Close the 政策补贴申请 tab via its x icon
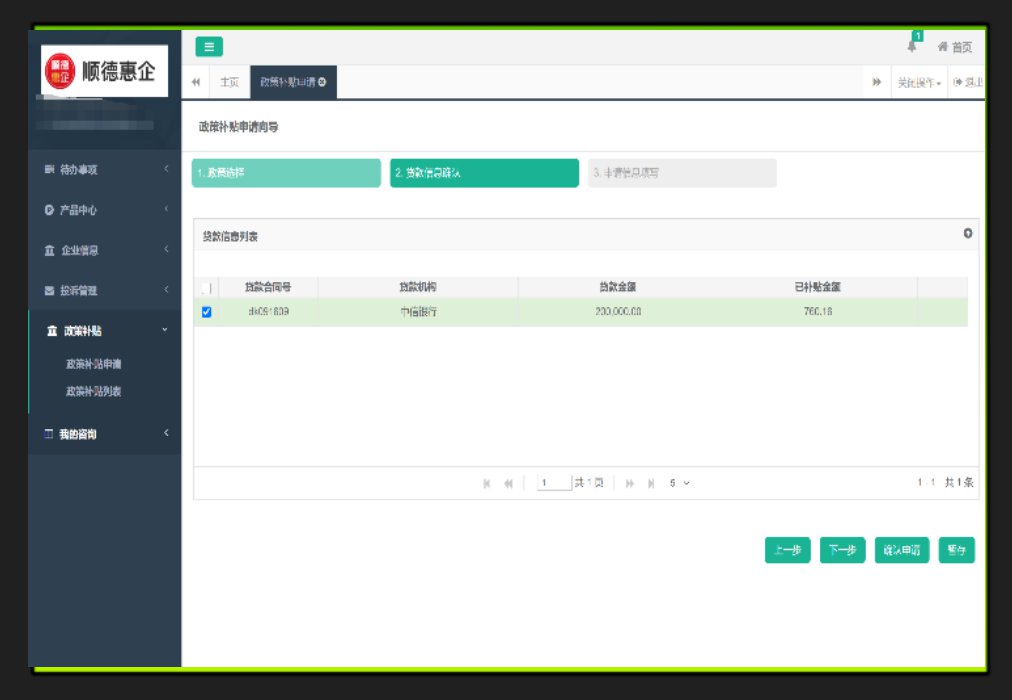The height and width of the screenshot is (700, 1012). [322, 82]
